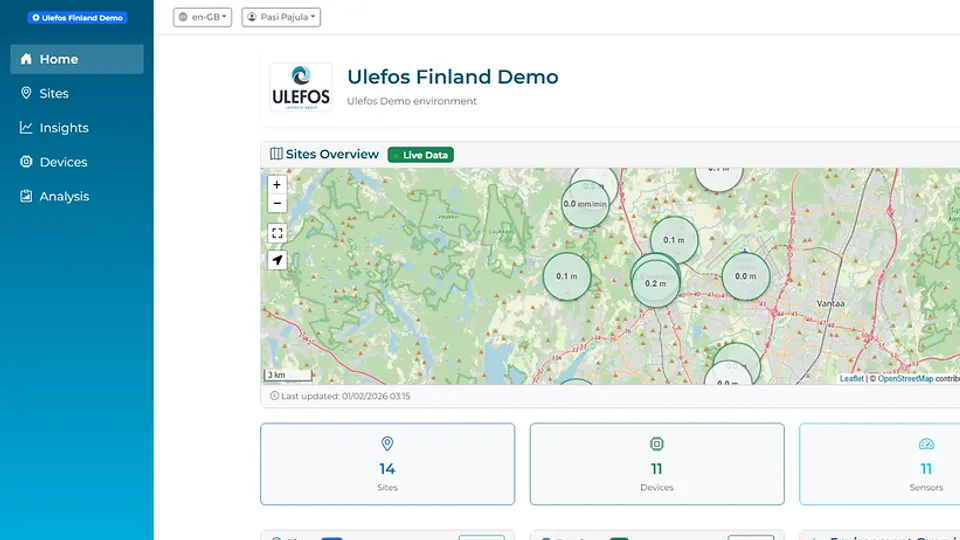Click the Ulefos Finland Demo heading
This screenshot has width=960, height=540.
pyautogui.click(x=452, y=77)
